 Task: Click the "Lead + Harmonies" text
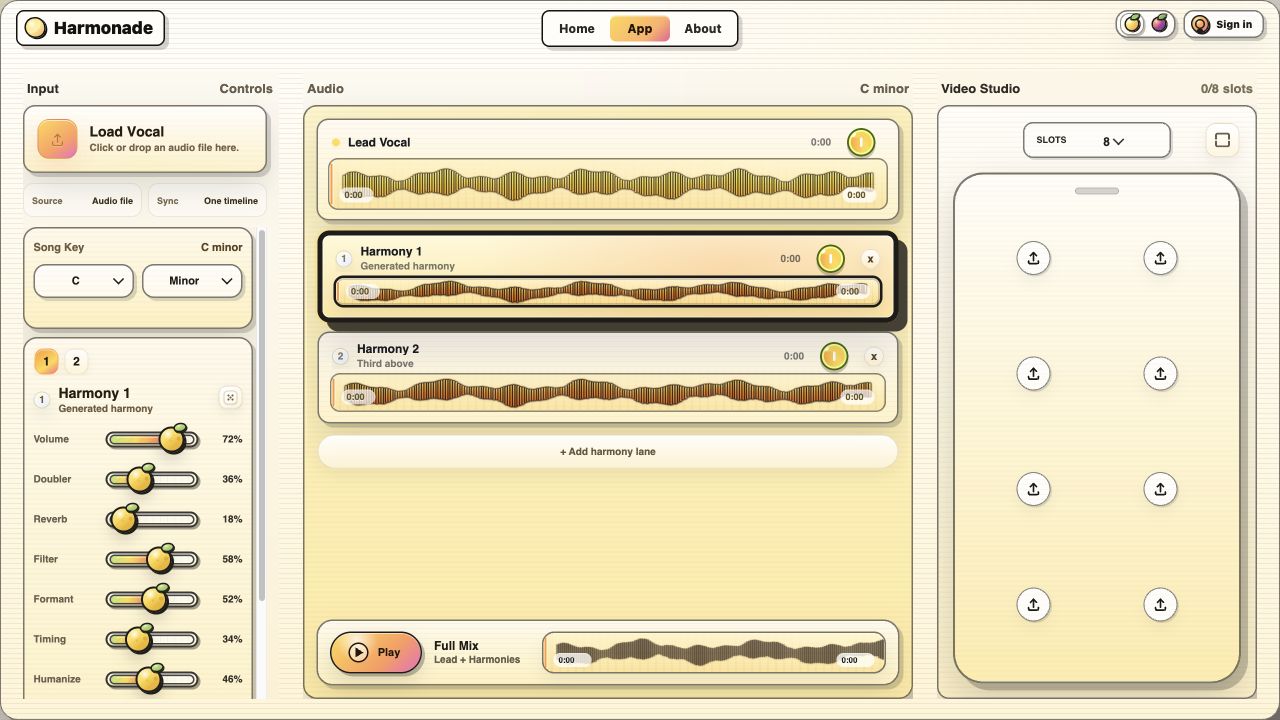pyautogui.click(x=477, y=660)
